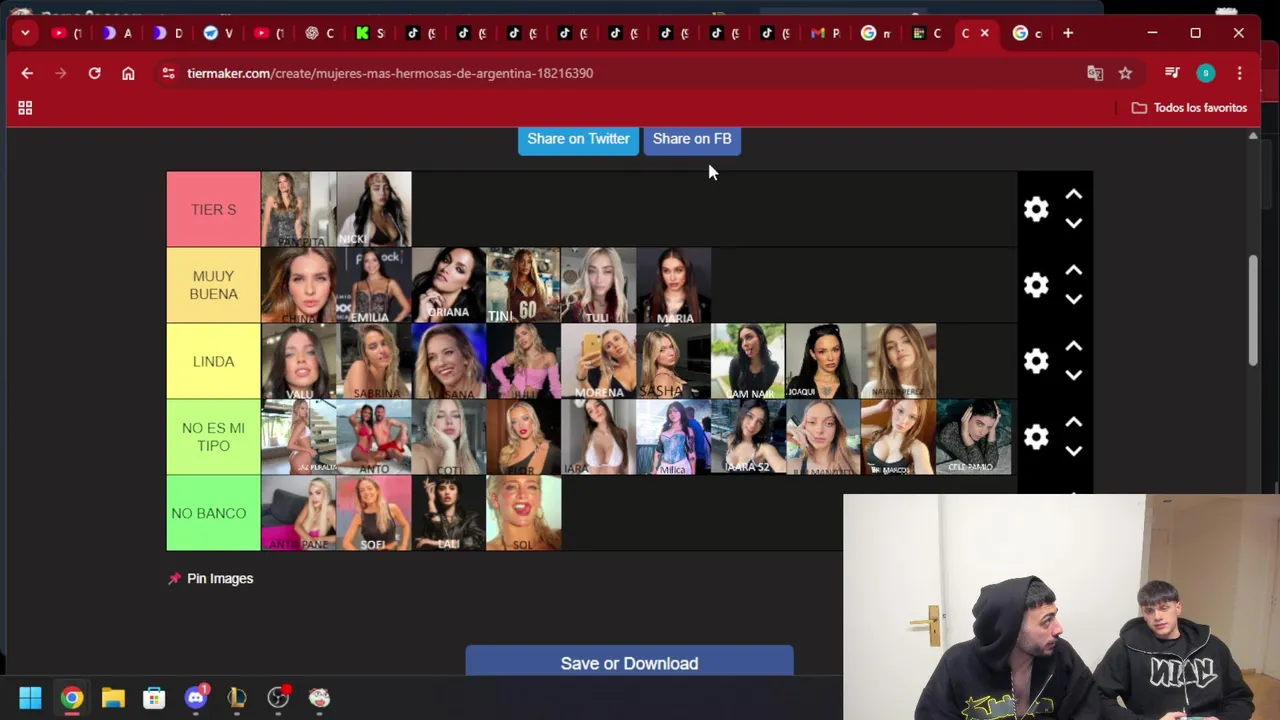The height and width of the screenshot is (720, 1280).
Task: Open a new browser tab
Action: (1068, 33)
